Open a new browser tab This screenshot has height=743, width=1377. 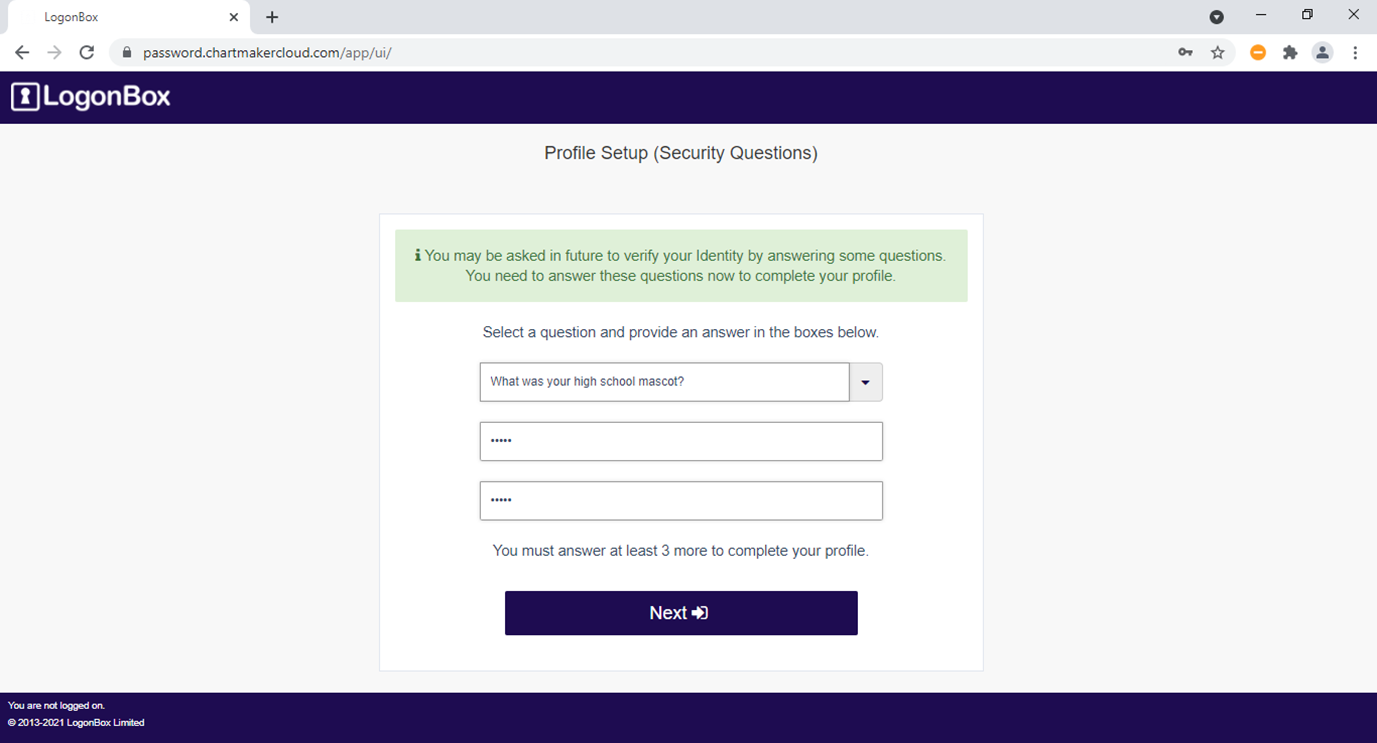tap(272, 17)
